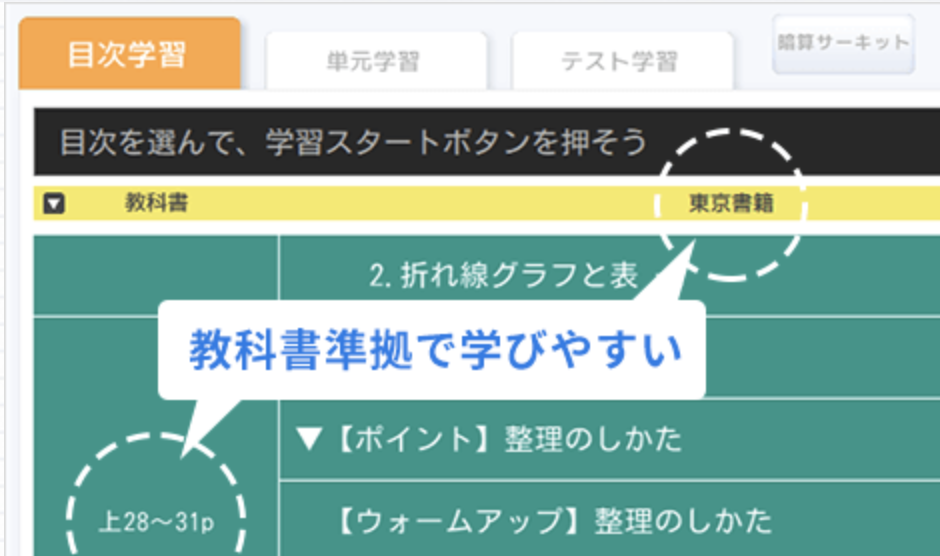Viewport: 940px width, 556px height.
Task: Switch to the 単元学習 tab
Action: 373,61
